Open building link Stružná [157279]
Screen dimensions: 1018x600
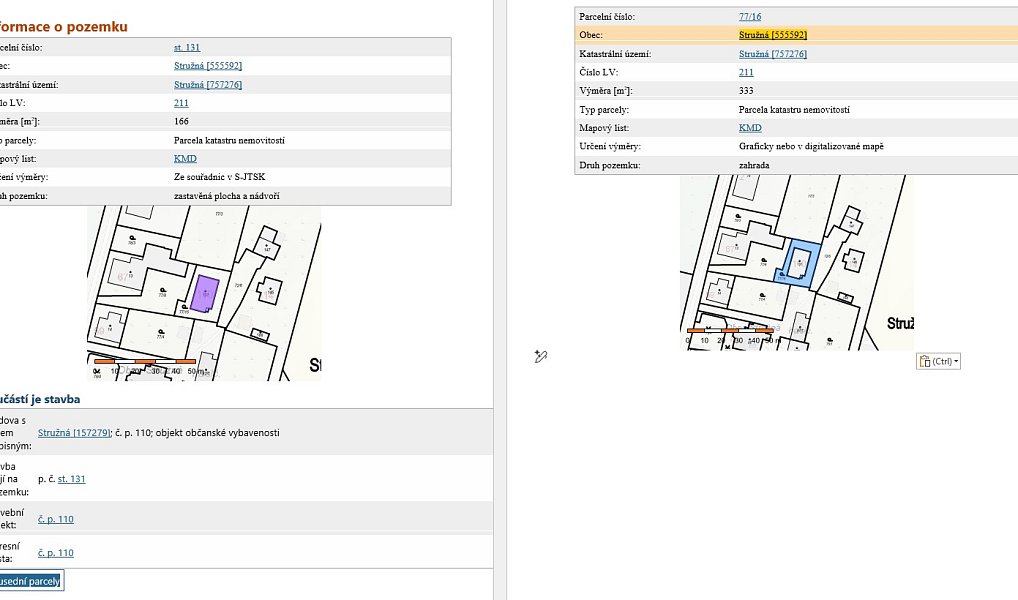[74, 432]
